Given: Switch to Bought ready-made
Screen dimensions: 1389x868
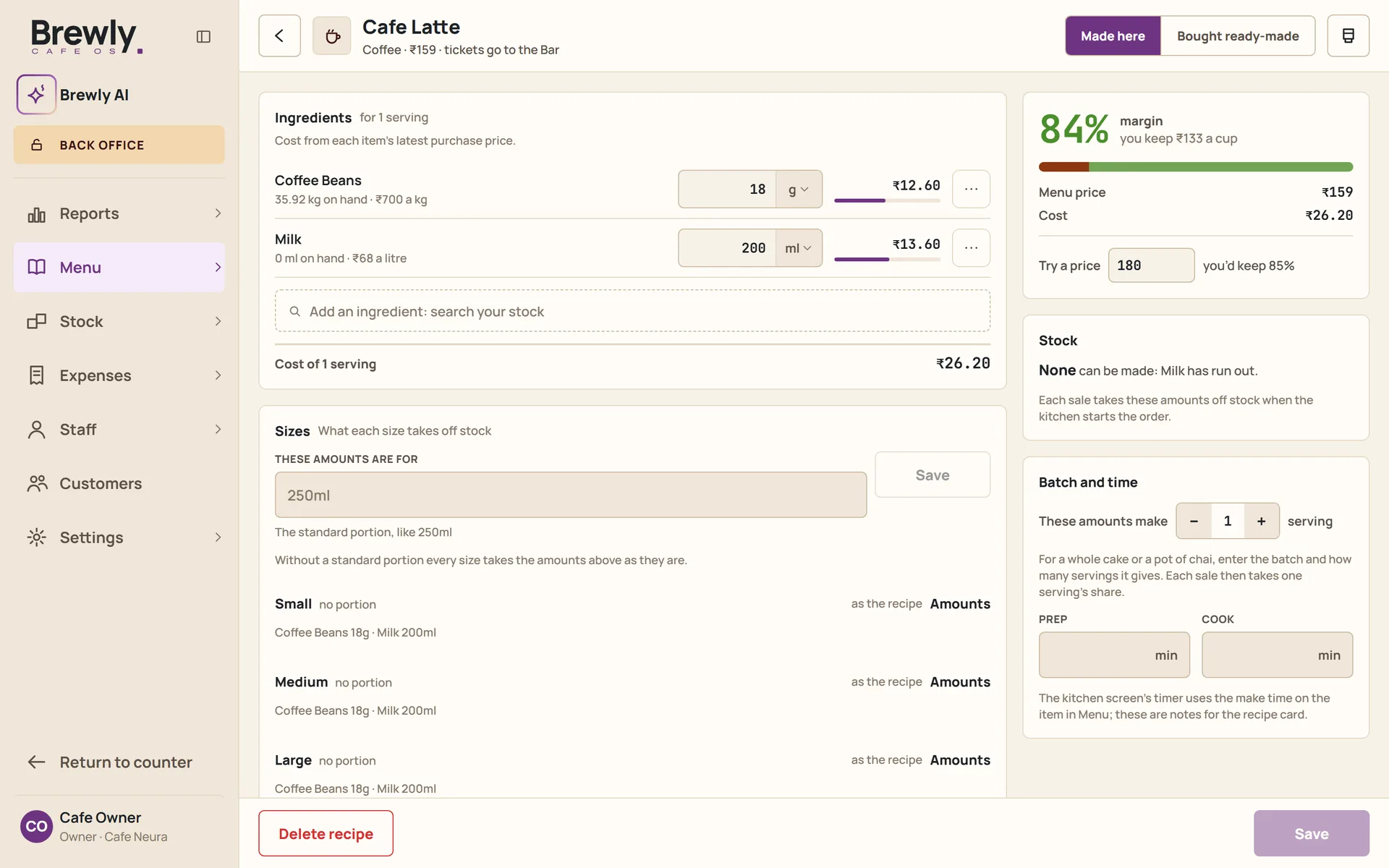Looking at the screenshot, I should coord(1237,36).
